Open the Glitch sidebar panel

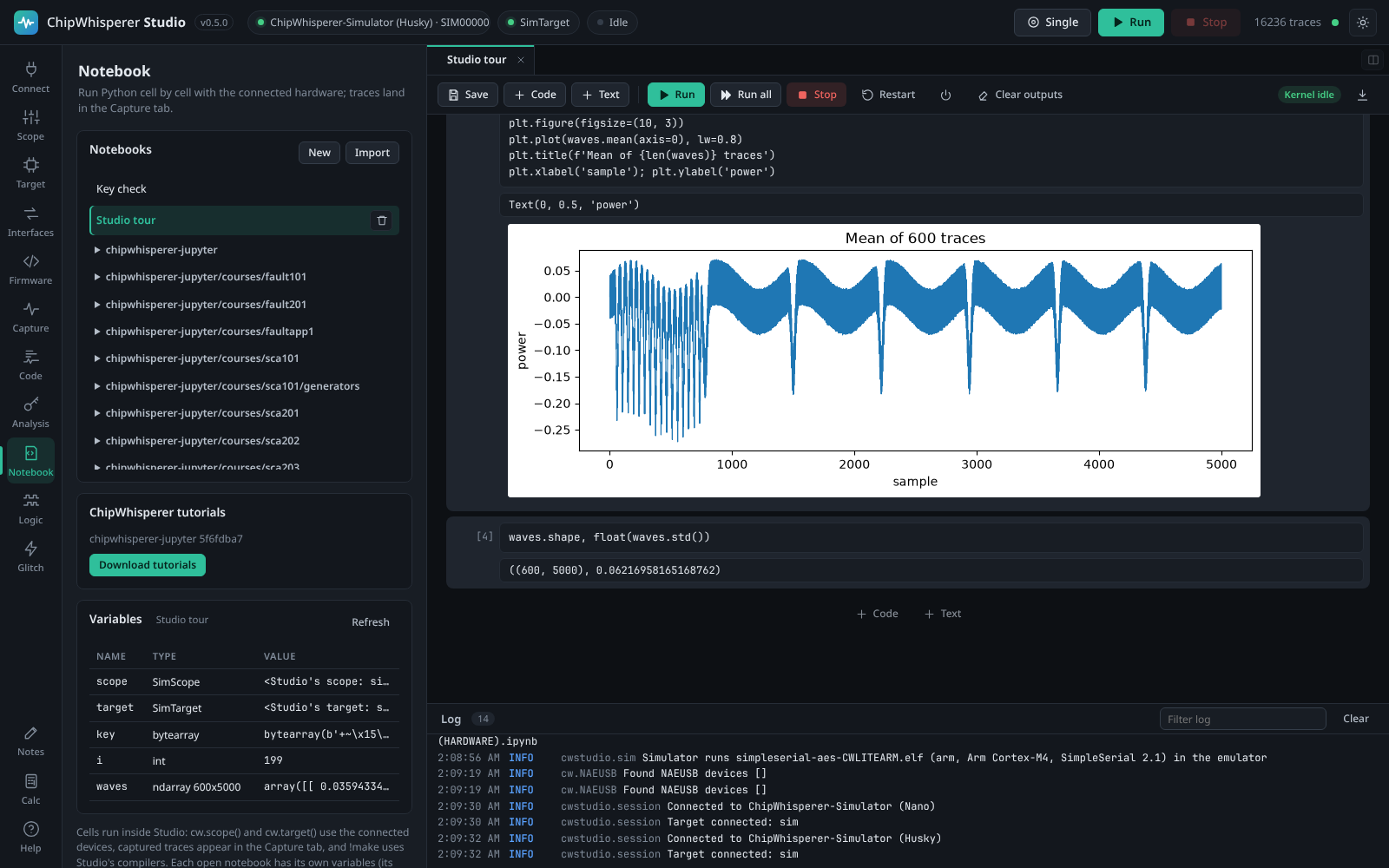tap(30, 556)
